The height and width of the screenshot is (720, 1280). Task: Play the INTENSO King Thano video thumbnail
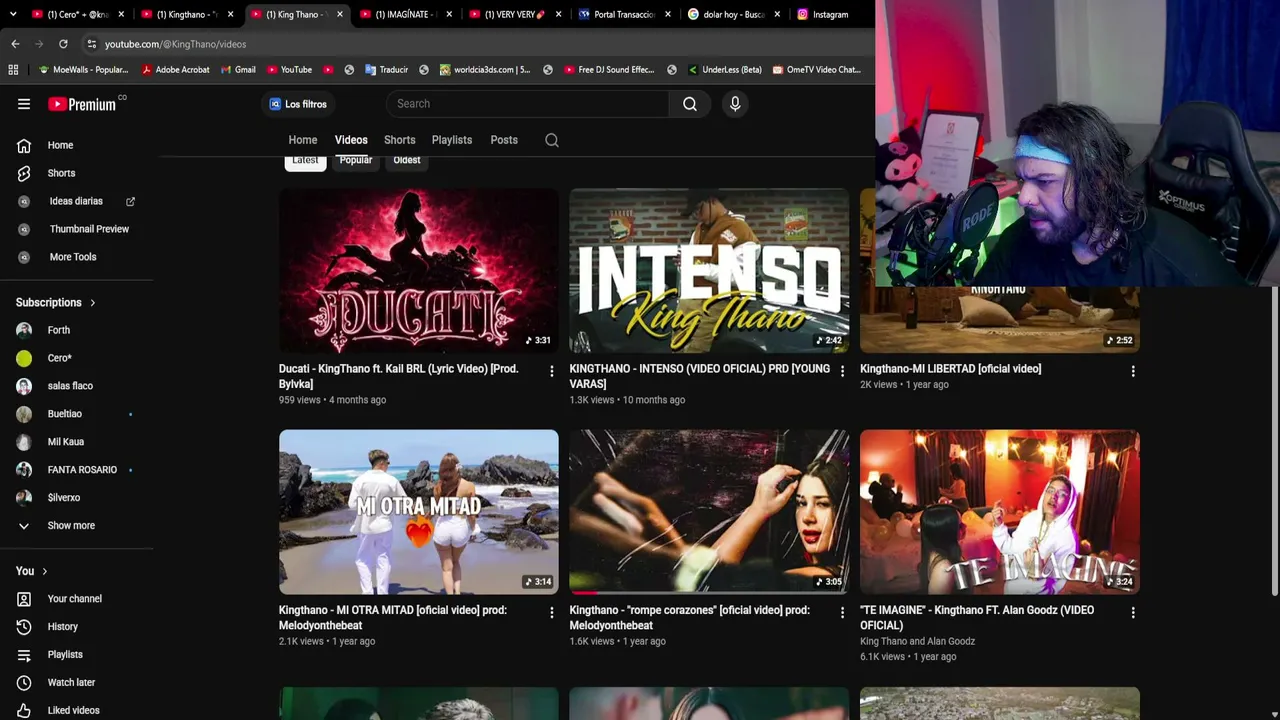[709, 270]
